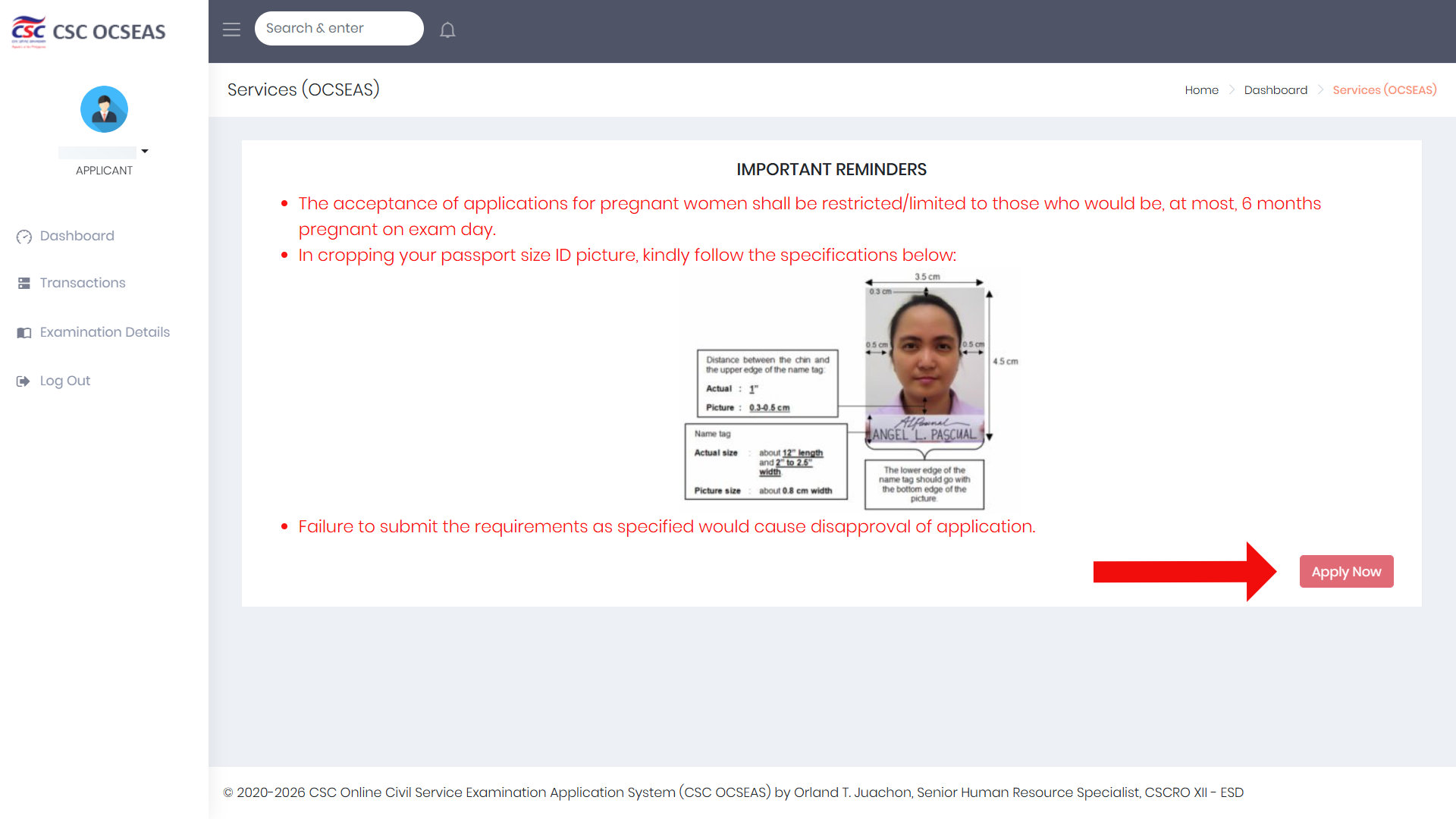Go to Home via breadcrumb link

click(1201, 89)
